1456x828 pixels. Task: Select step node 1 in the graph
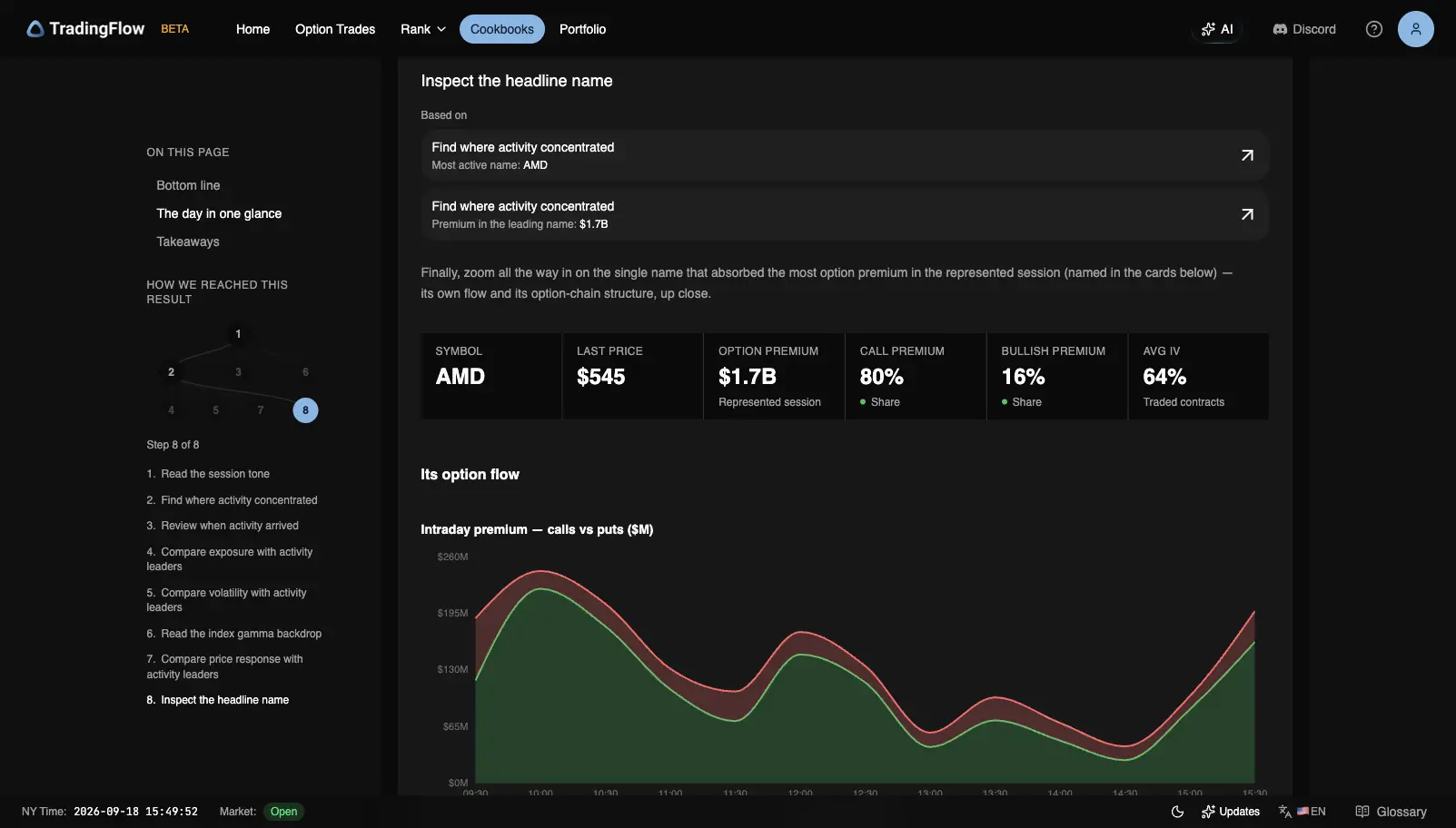click(238, 334)
